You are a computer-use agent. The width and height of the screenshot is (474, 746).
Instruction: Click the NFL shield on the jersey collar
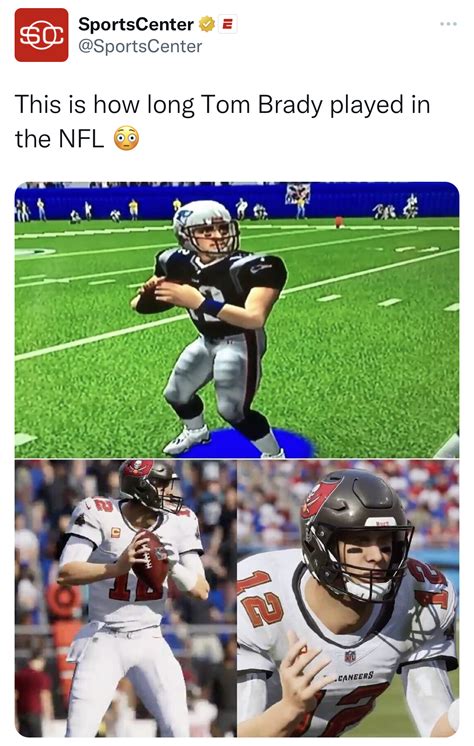coord(350,657)
